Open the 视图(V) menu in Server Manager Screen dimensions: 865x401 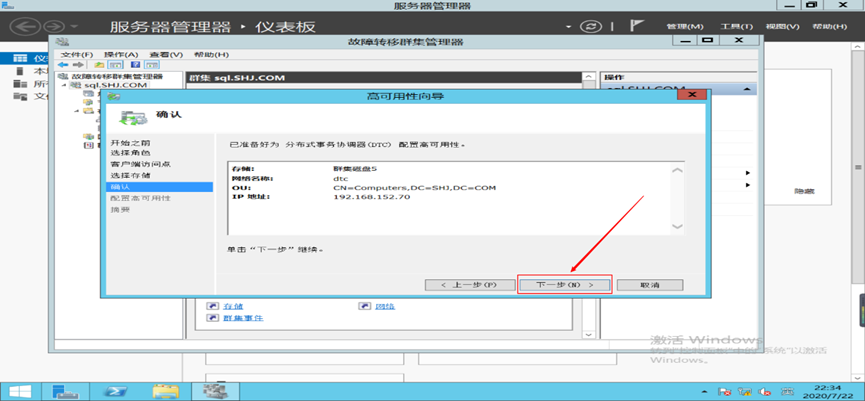(782, 26)
